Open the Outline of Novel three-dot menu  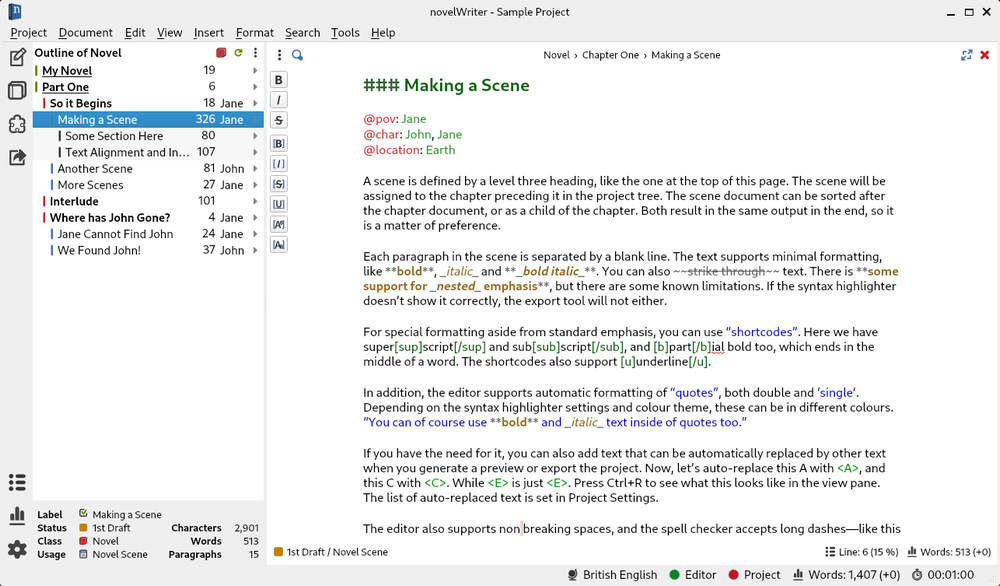(x=255, y=53)
